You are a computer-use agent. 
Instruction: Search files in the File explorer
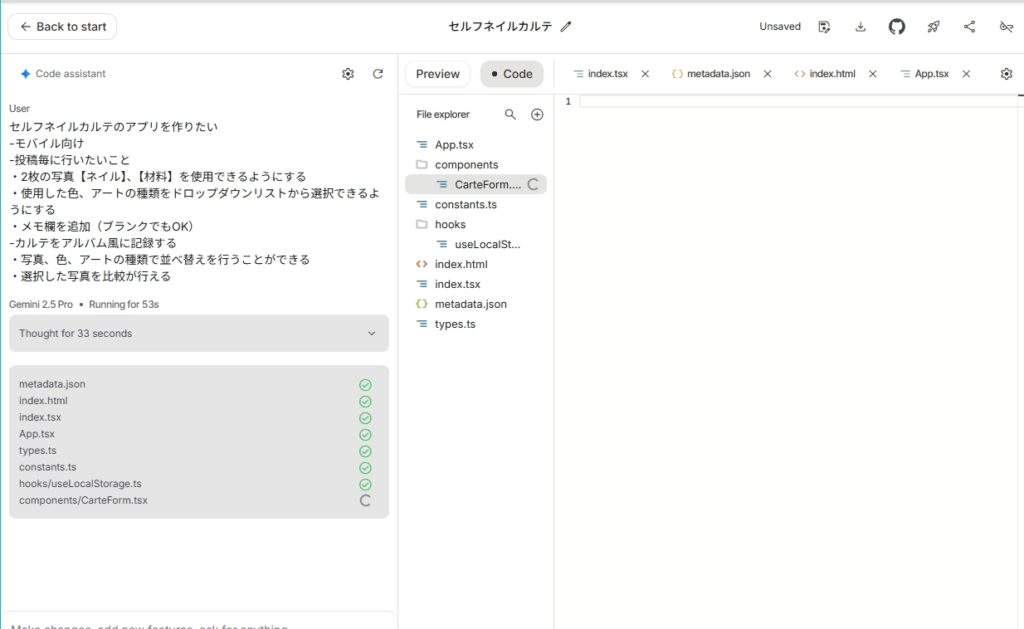point(510,115)
